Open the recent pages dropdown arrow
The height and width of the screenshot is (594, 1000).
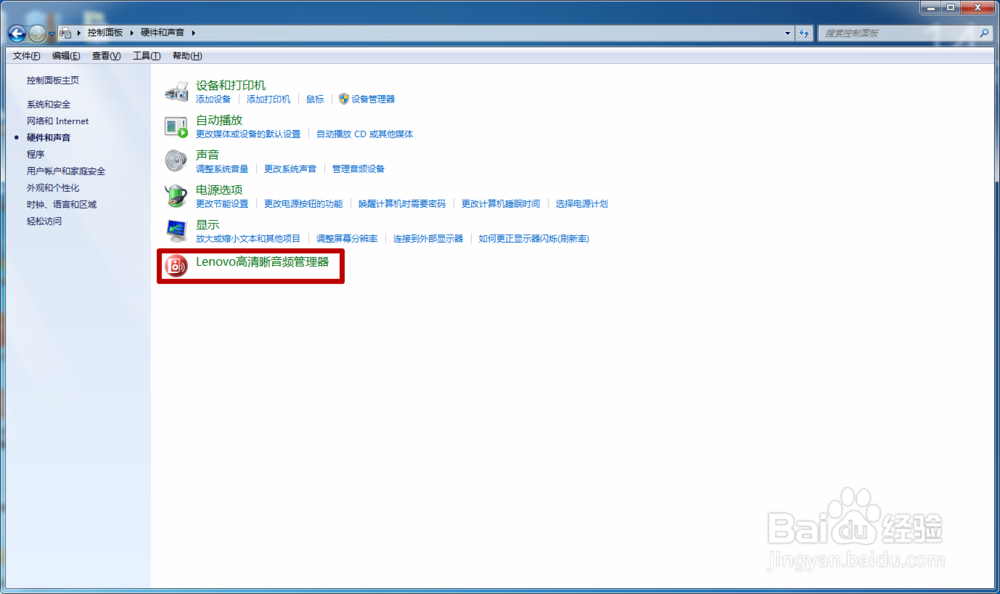coord(52,34)
